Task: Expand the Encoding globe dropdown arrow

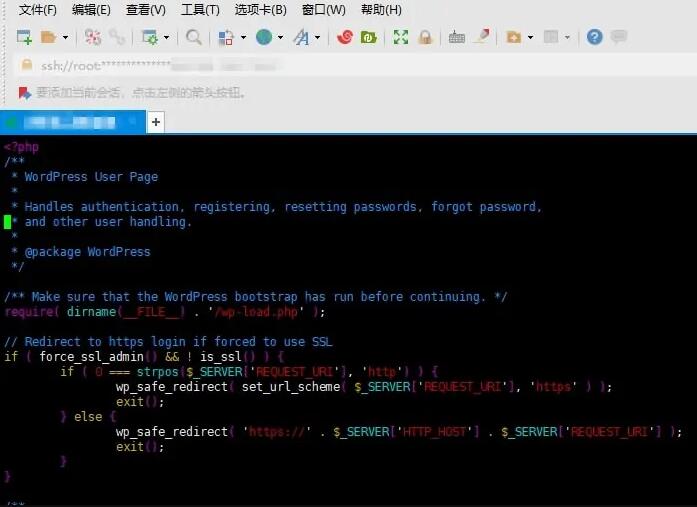Action: (x=280, y=37)
